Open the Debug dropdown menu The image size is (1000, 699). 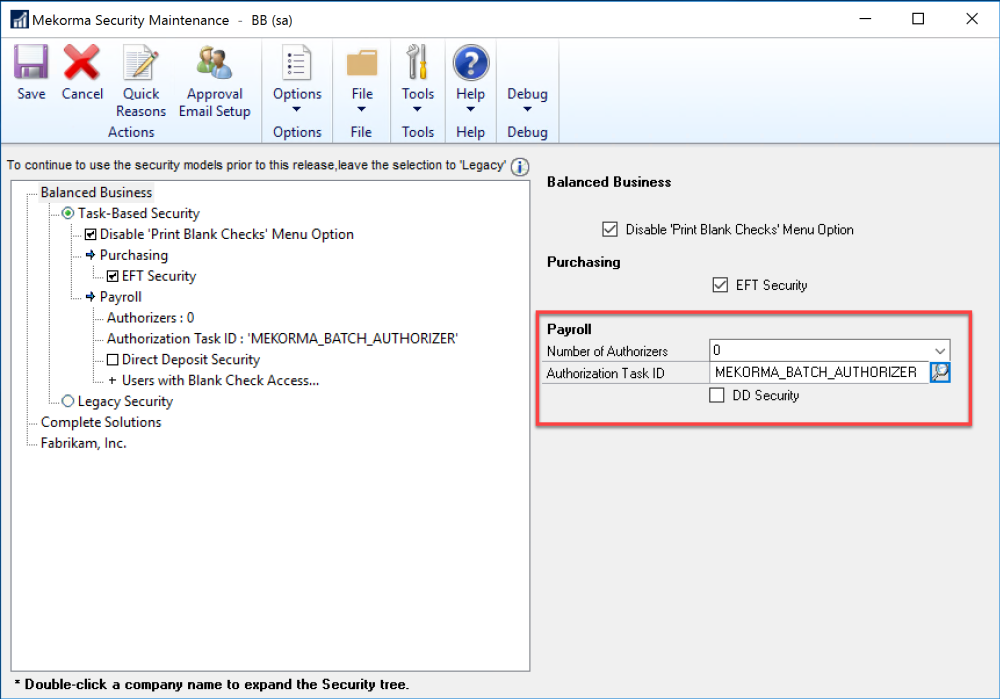point(527,109)
